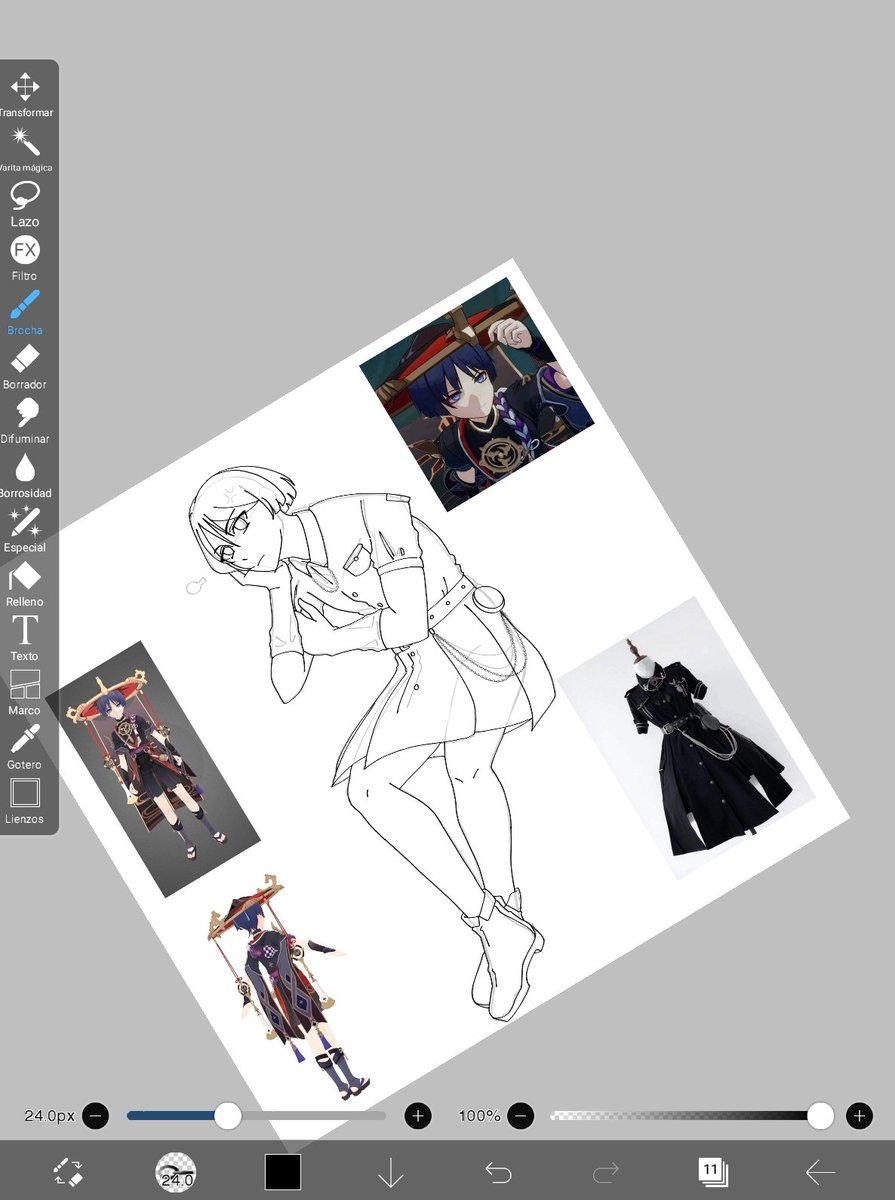Click the opacity slider handle

pyautogui.click(x=821, y=1115)
